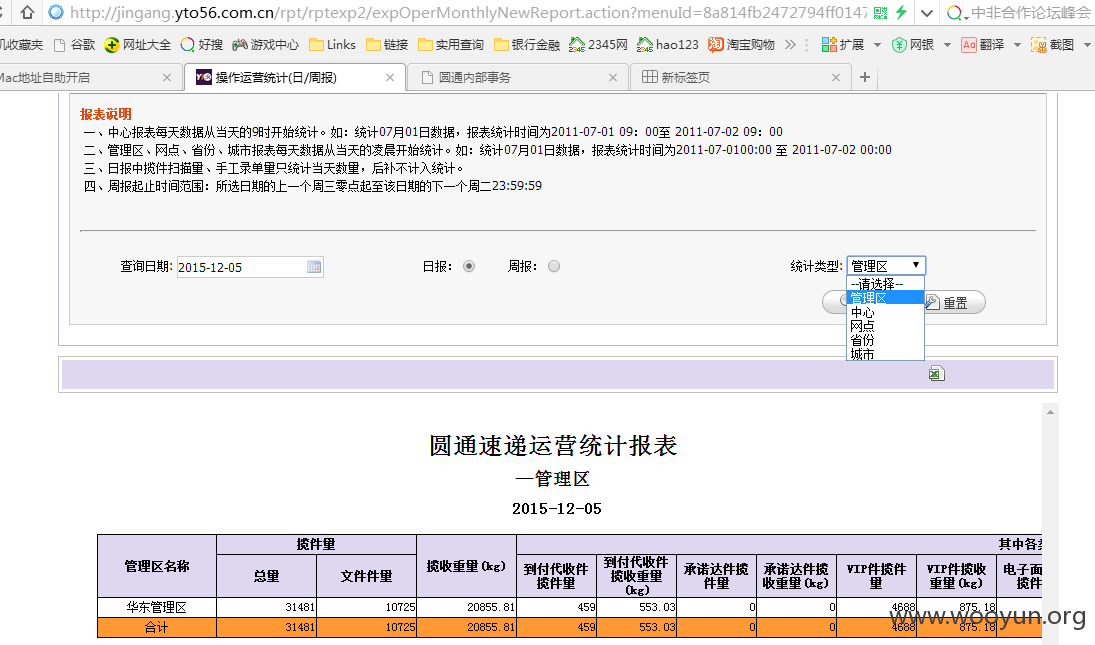Open a new browser tab with plus button
This screenshot has width=1095, height=645.
point(865,77)
